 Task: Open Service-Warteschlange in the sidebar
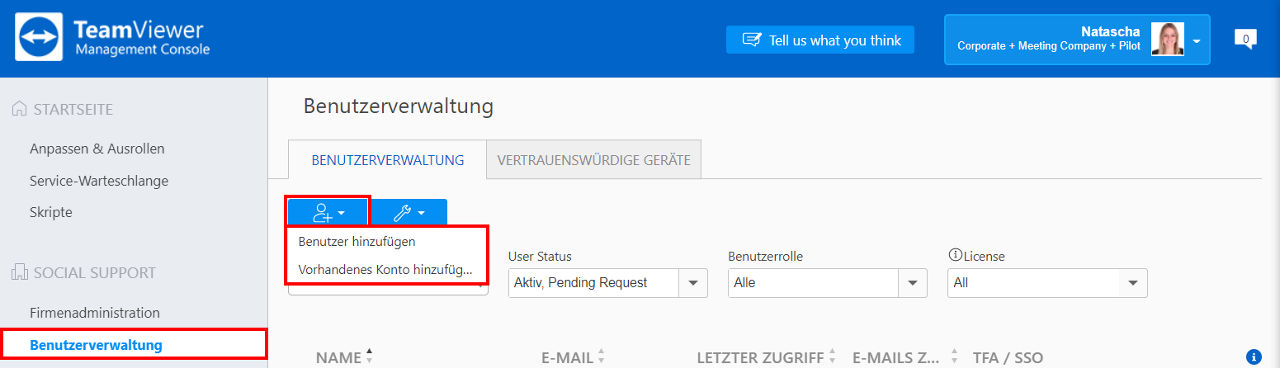click(x=99, y=181)
